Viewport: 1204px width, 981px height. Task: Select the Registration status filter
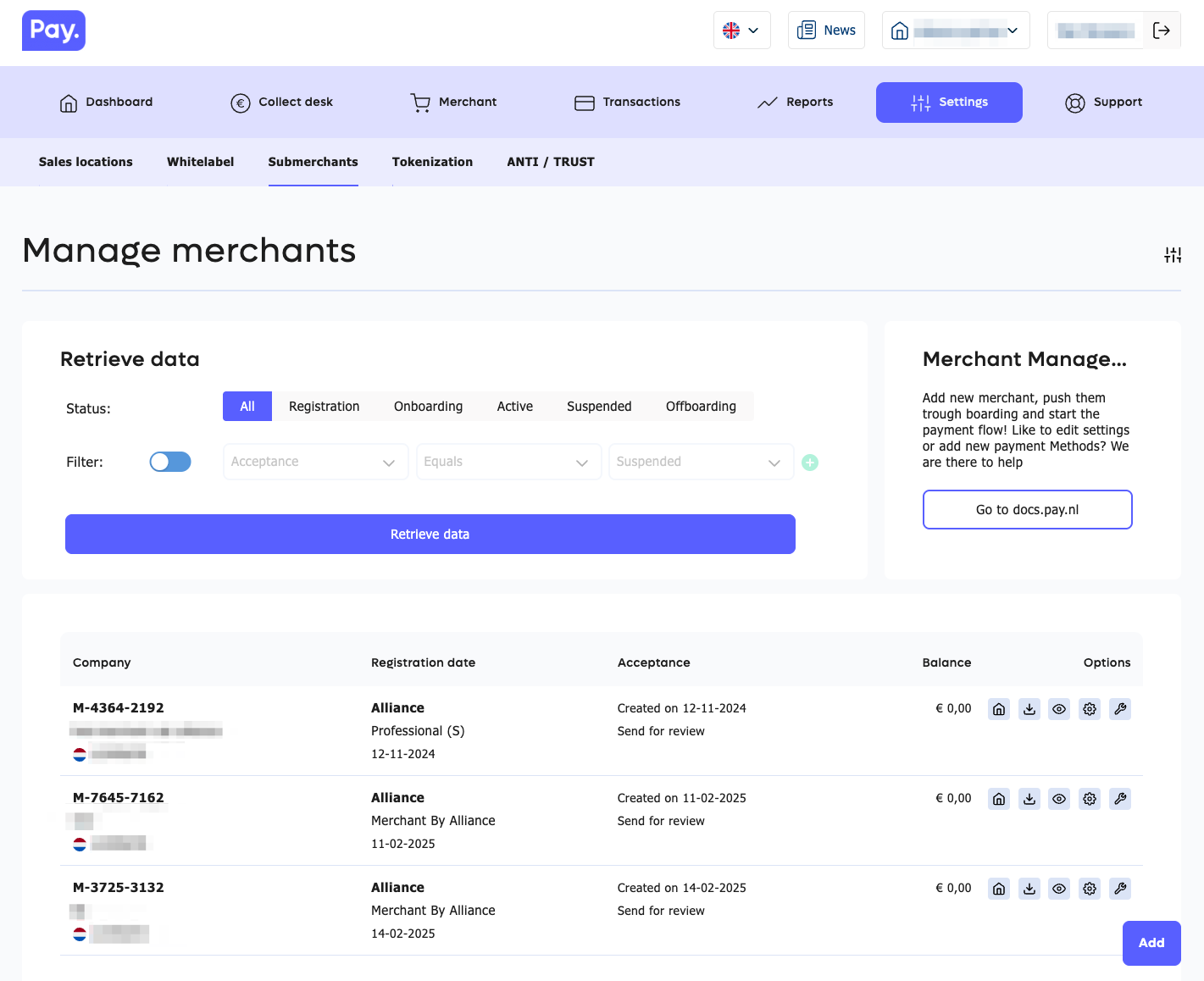click(x=325, y=407)
